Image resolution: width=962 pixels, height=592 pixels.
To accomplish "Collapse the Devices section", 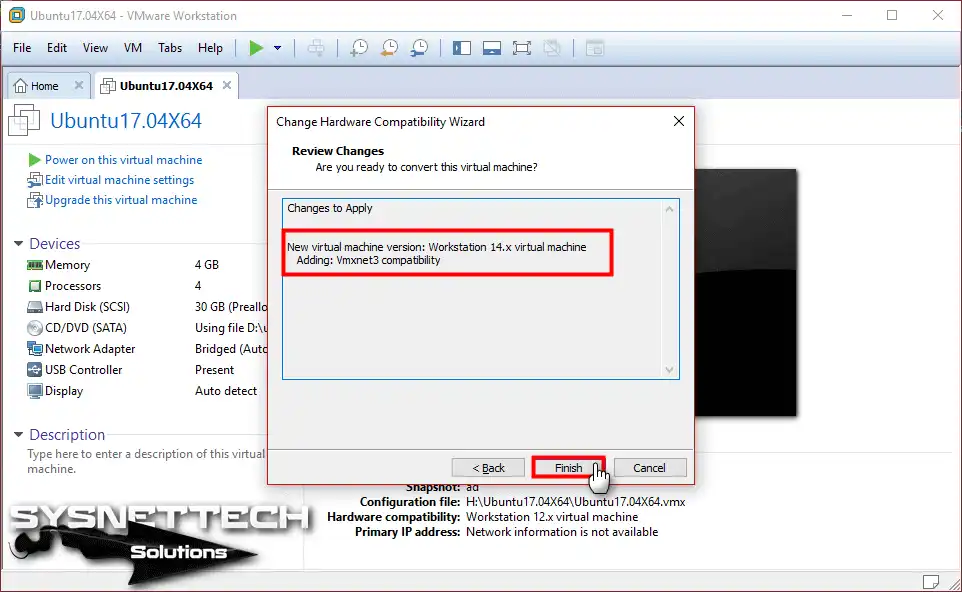I will pyautogui.click(x=18, y=244).
